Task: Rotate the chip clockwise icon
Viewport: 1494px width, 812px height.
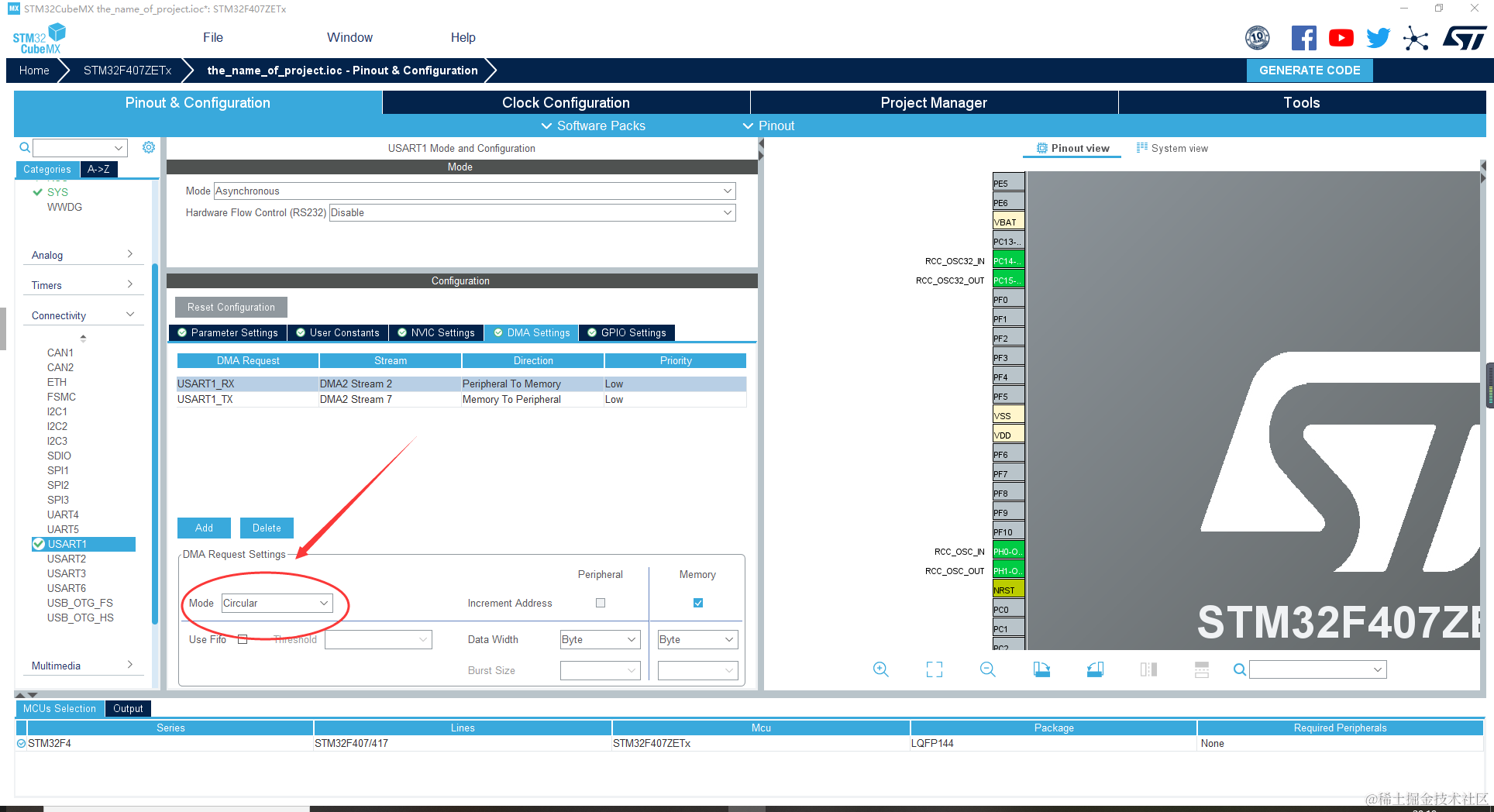Action: [1041, 669]
